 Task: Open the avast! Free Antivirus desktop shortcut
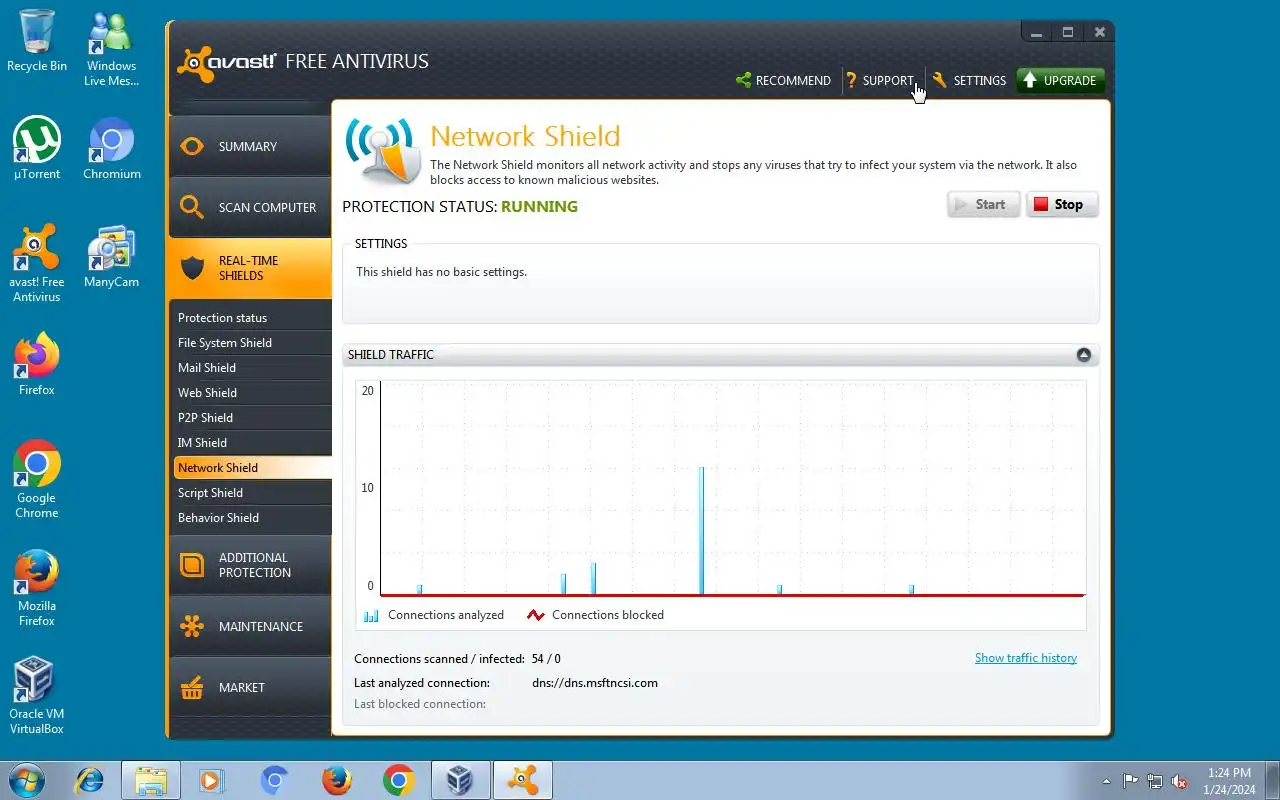(37, 264)
